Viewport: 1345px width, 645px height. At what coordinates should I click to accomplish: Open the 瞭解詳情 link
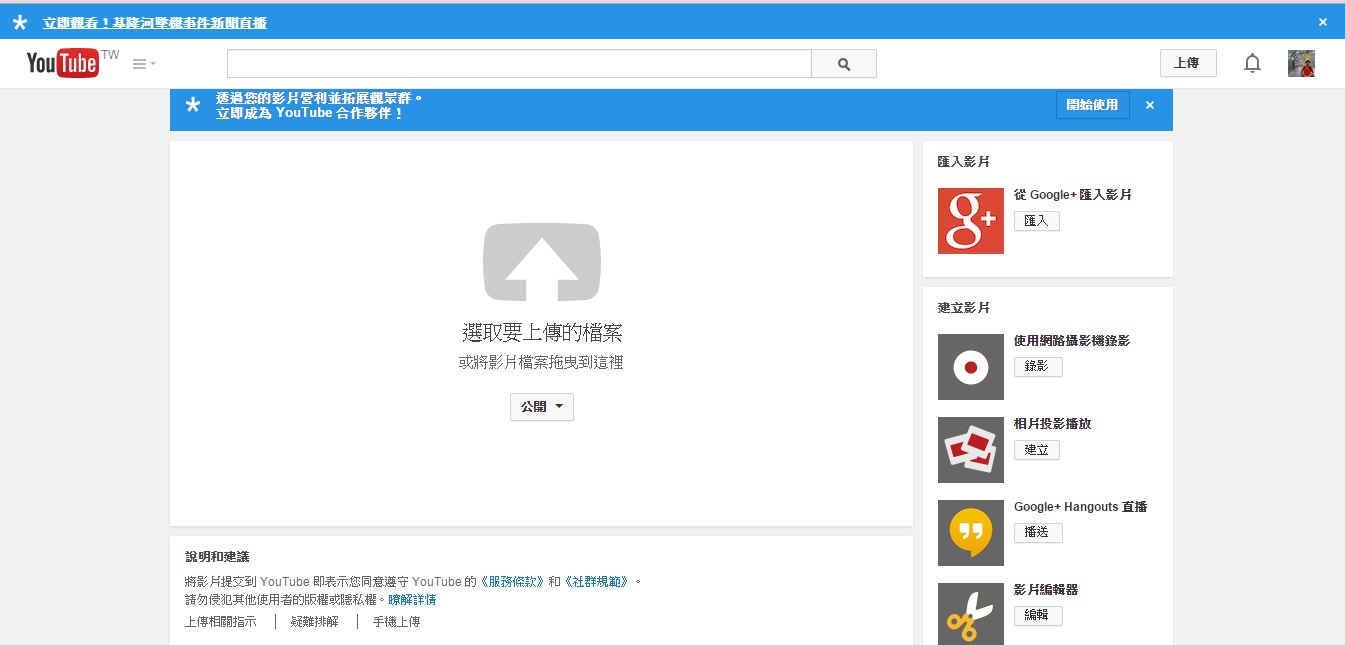(x=412, y=600)
